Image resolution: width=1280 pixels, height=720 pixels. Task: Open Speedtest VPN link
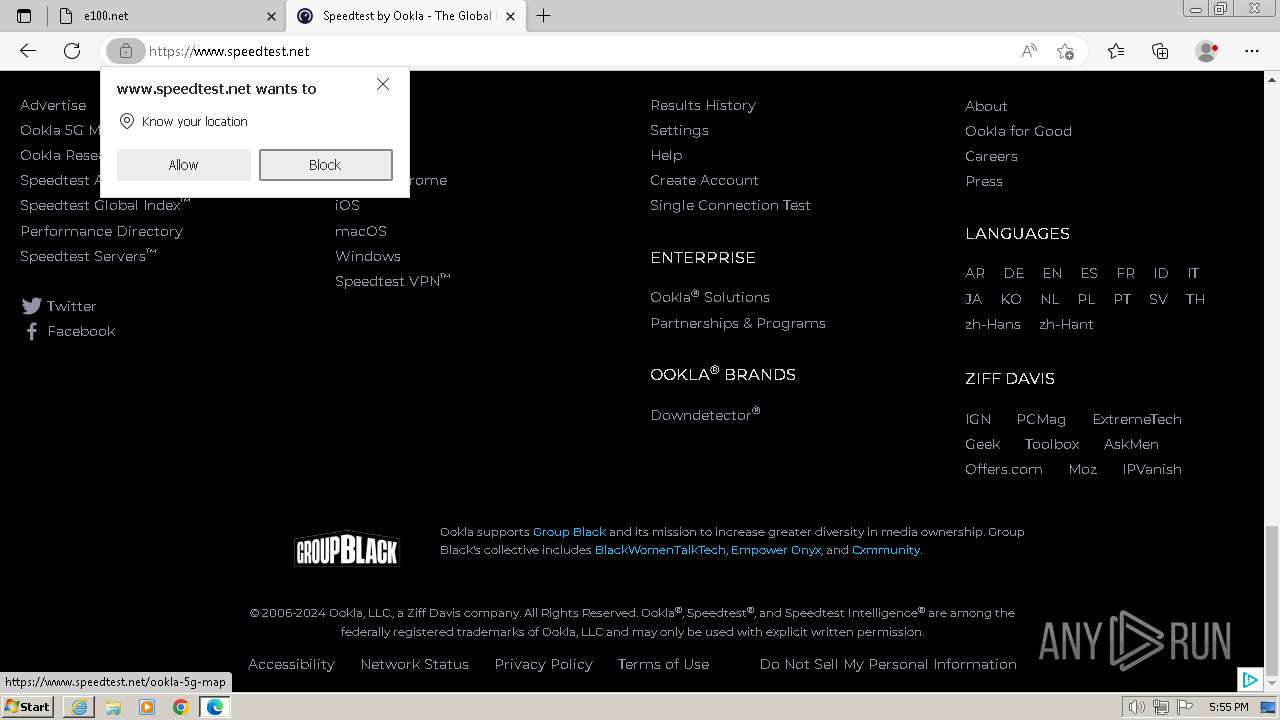point(392,281)
